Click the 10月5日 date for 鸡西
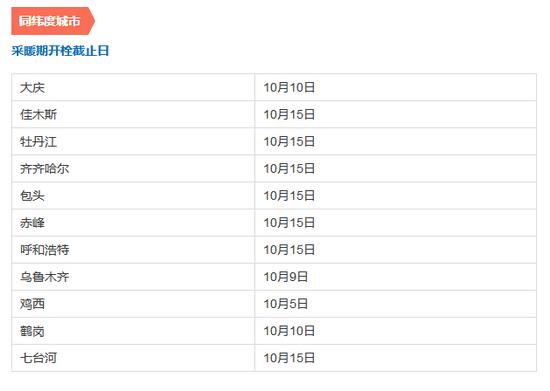Viewport: 550px width, 391px height. pyautogui.click(x=286, y=304)
